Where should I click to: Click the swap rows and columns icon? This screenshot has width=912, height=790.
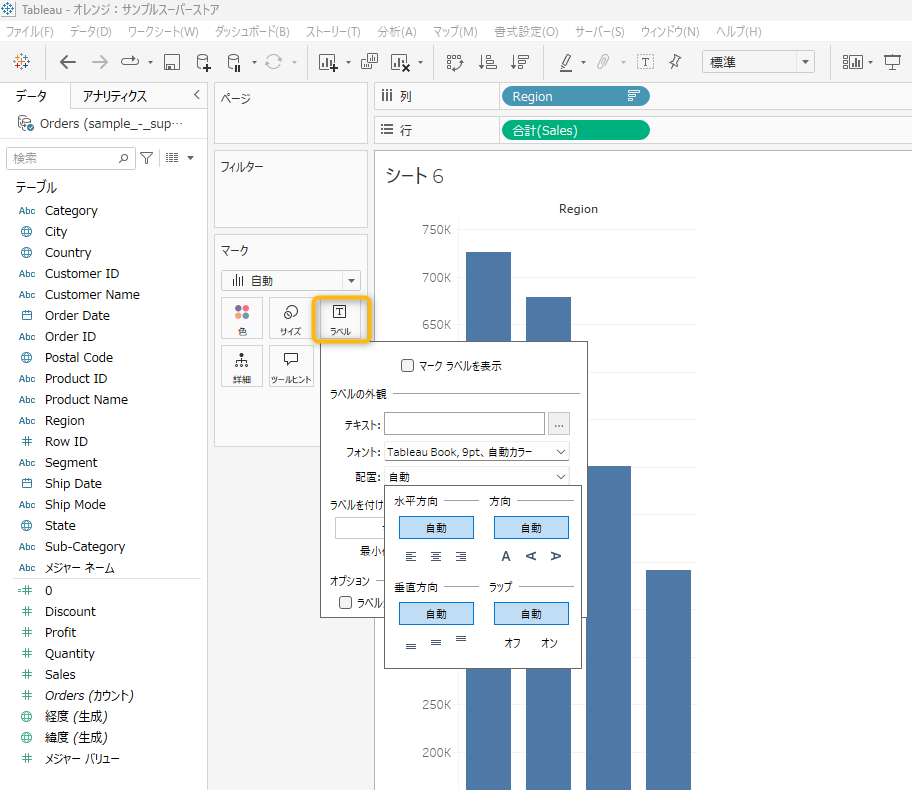pos(455,62)
